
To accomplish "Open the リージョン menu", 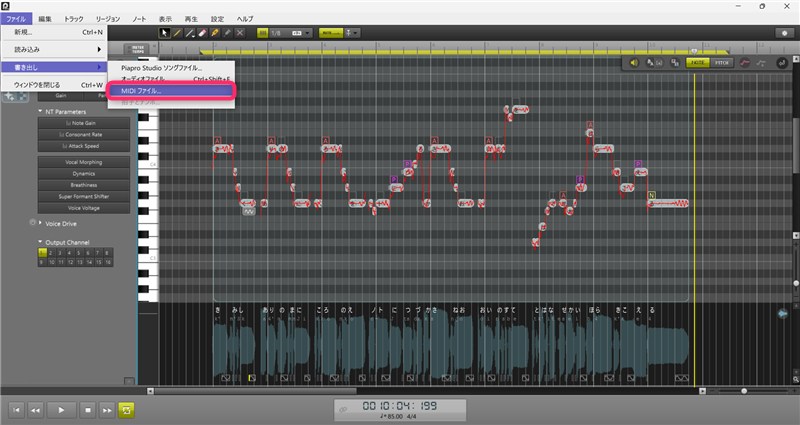I will point(108,19).
